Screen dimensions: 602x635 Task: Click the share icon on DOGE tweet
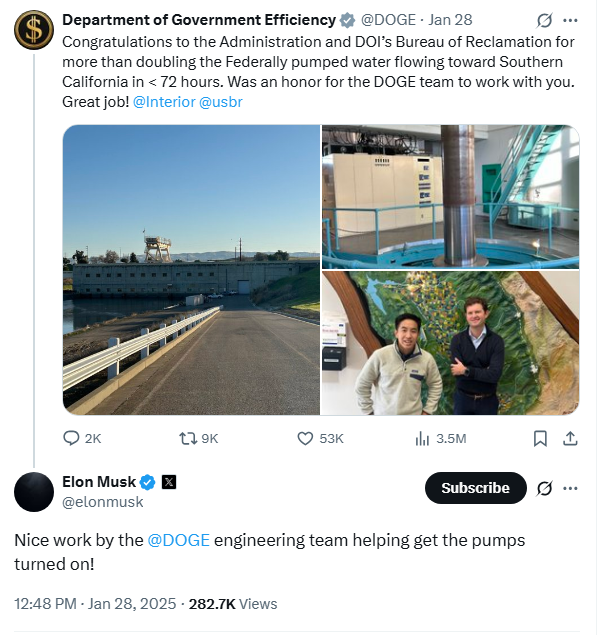pyautogui.click(x=570, y=438)
